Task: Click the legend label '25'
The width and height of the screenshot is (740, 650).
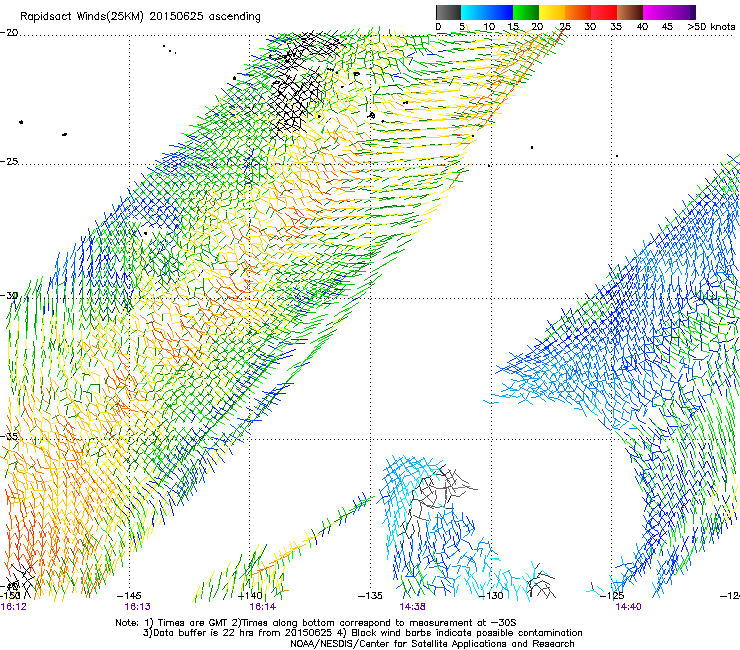Action: pyautogui.click(x=565, y=26)
